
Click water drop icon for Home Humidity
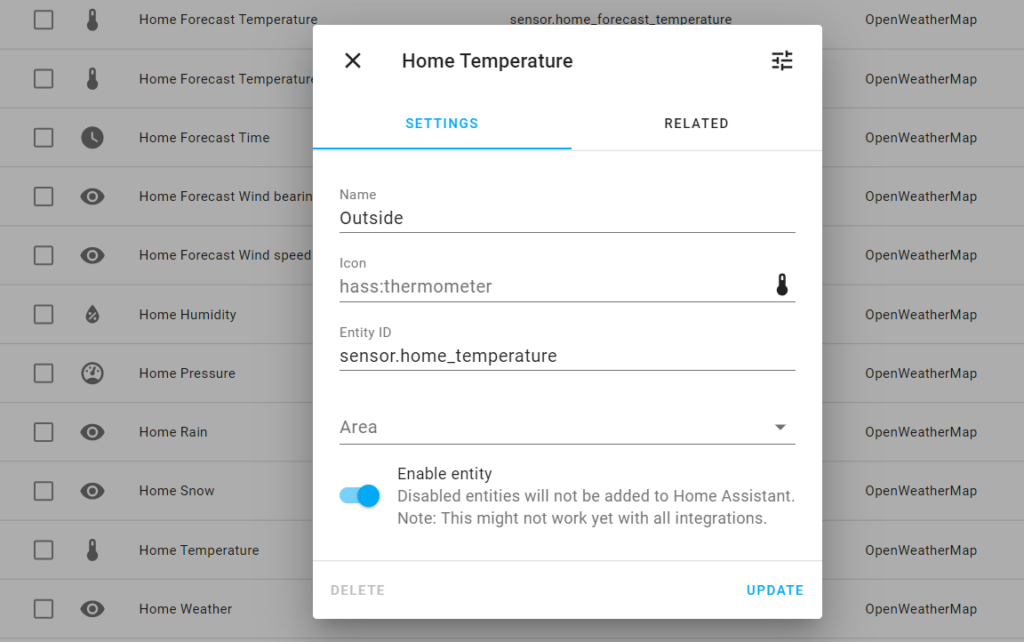[92, 315]
